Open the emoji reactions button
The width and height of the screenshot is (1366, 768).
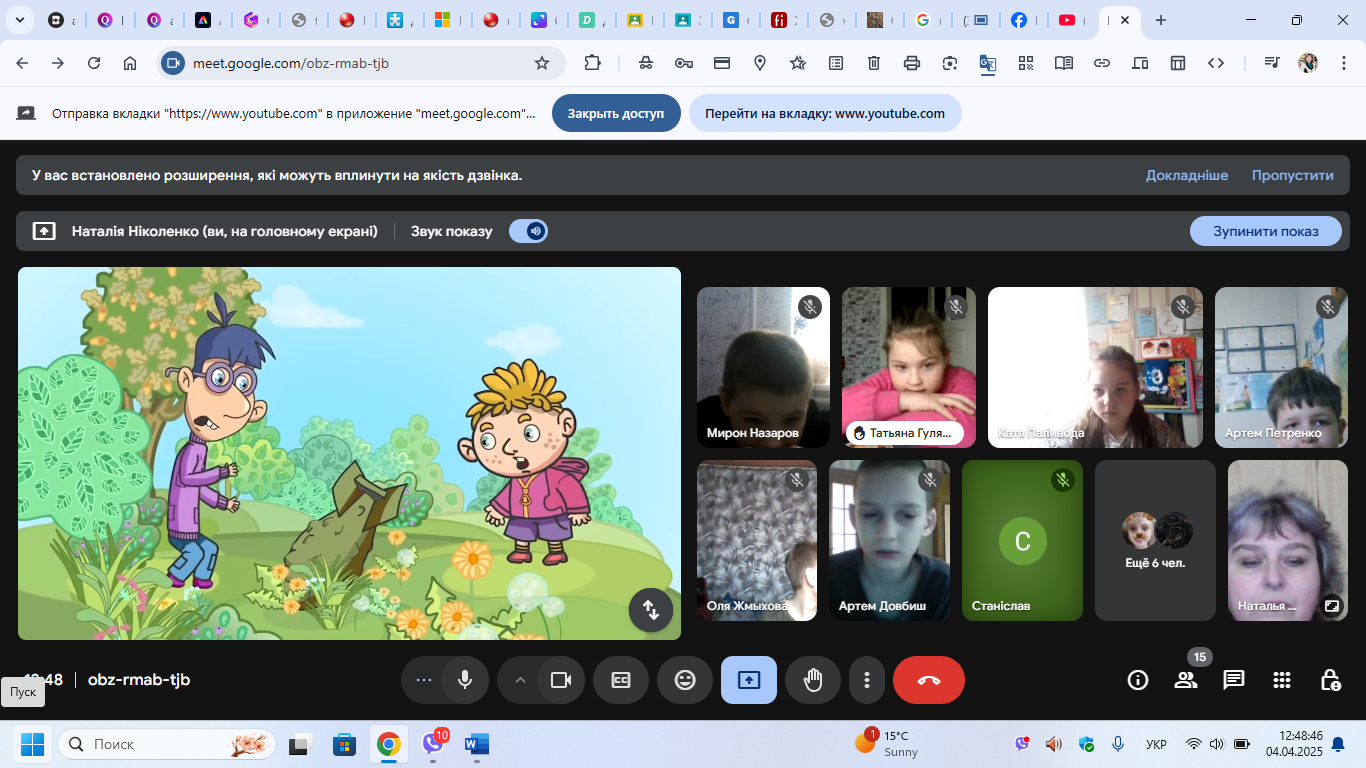[x=685, y=680]
